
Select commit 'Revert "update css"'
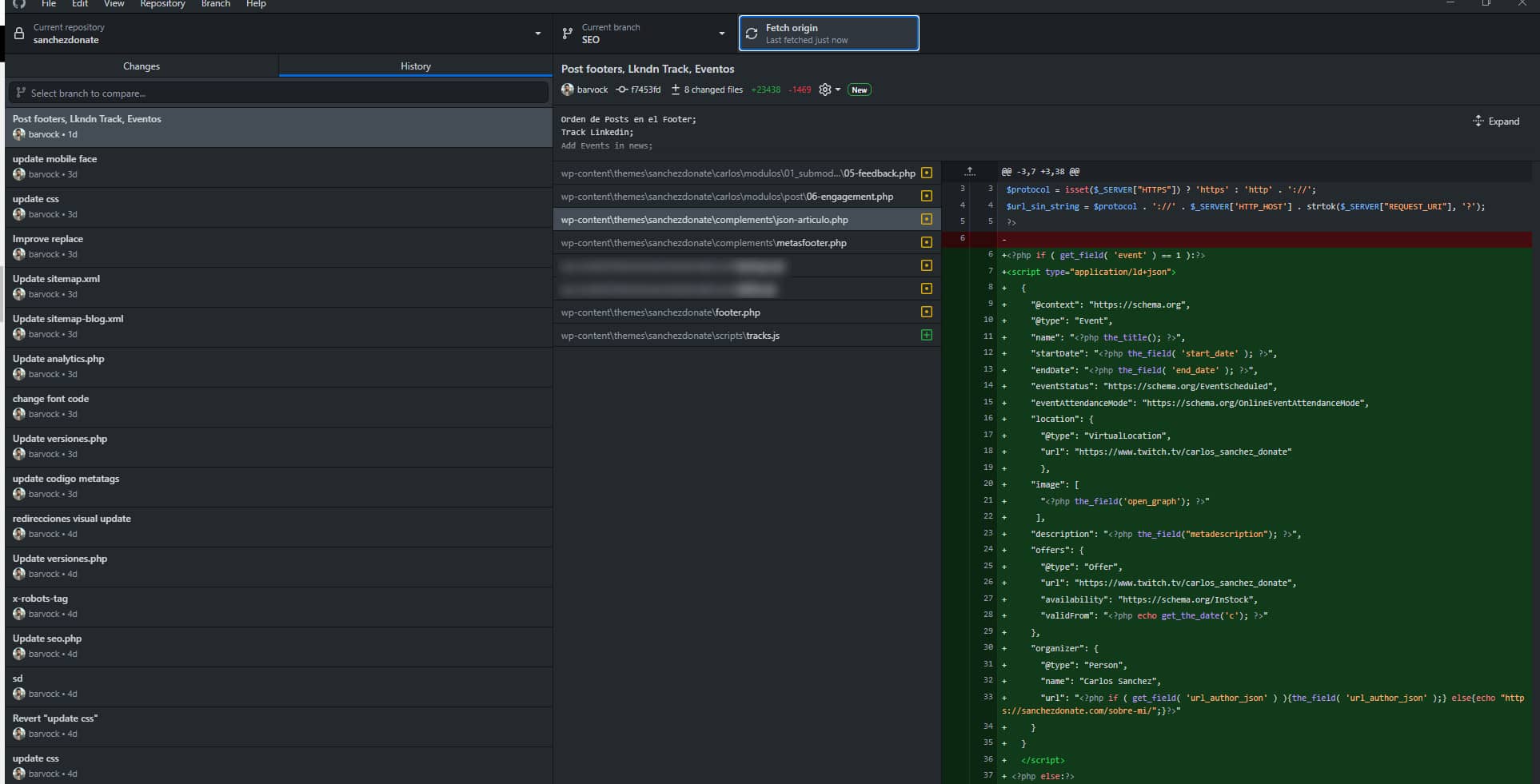tap(278, 726)
